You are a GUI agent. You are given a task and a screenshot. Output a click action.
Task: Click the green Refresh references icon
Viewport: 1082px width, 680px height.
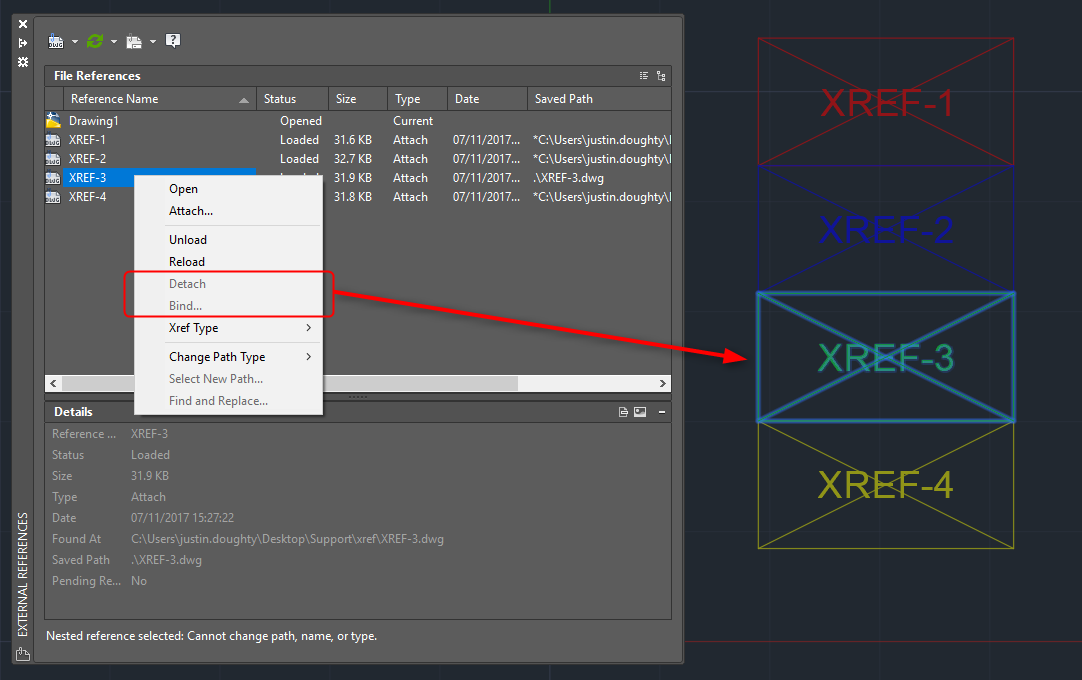pos(95,41)
